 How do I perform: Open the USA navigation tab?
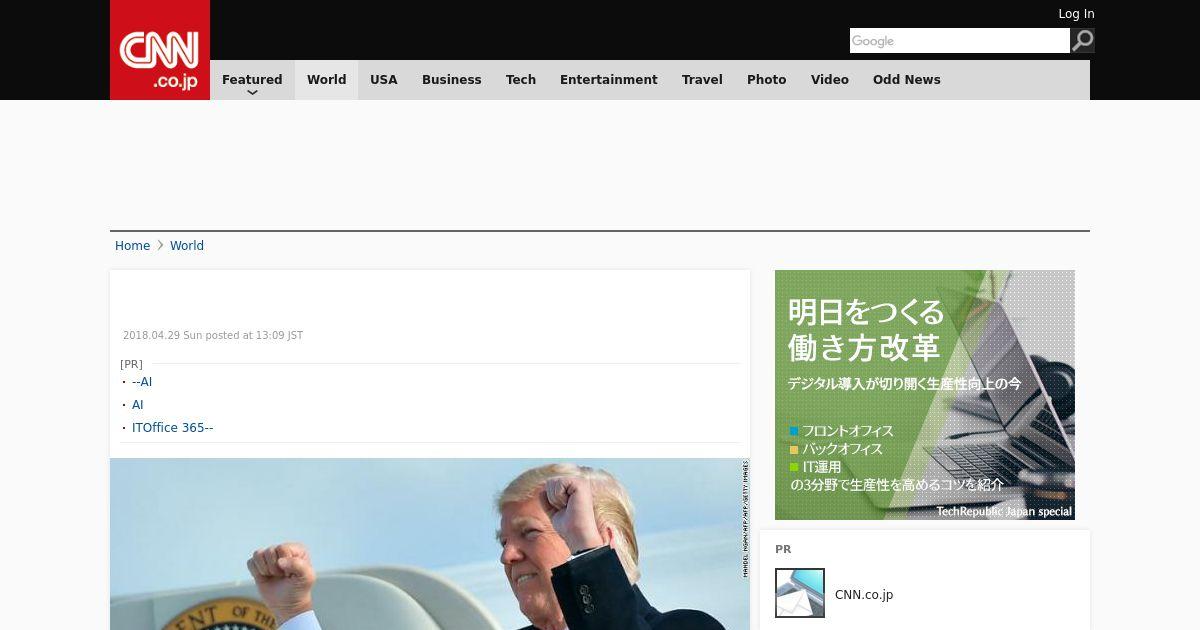384,80
